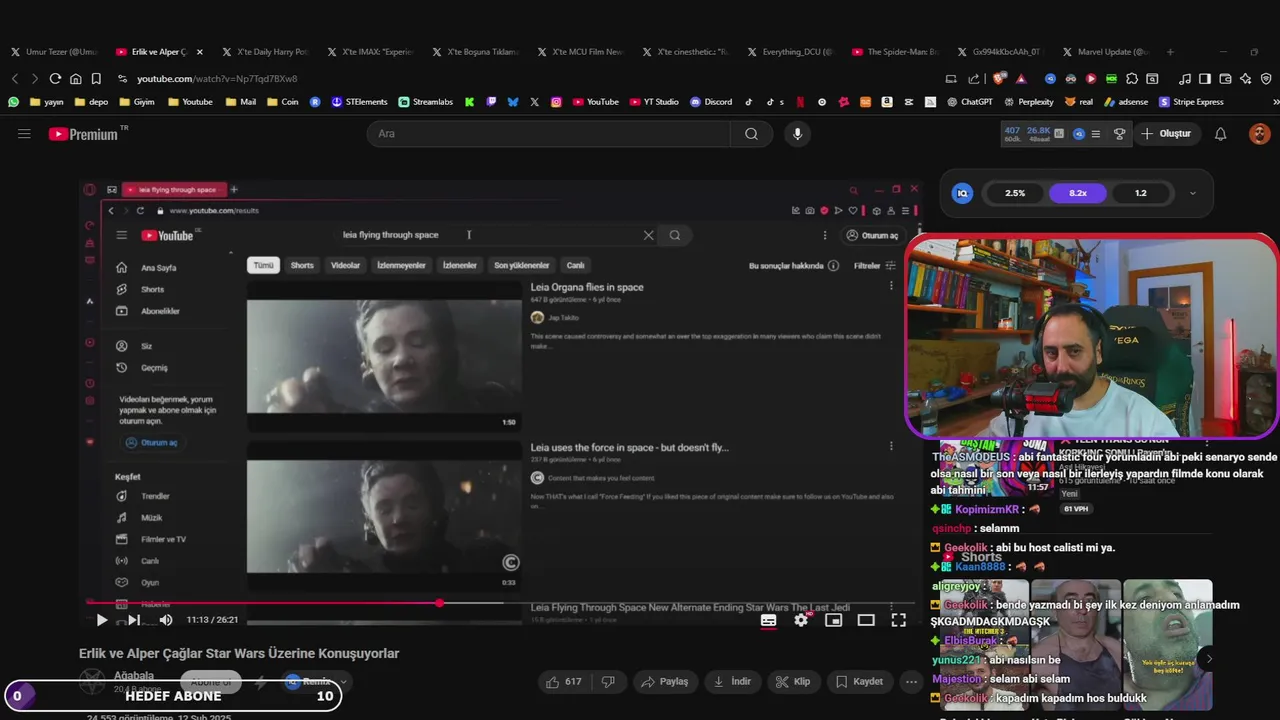Open the Twitch bookmark icon

point(491,102)
